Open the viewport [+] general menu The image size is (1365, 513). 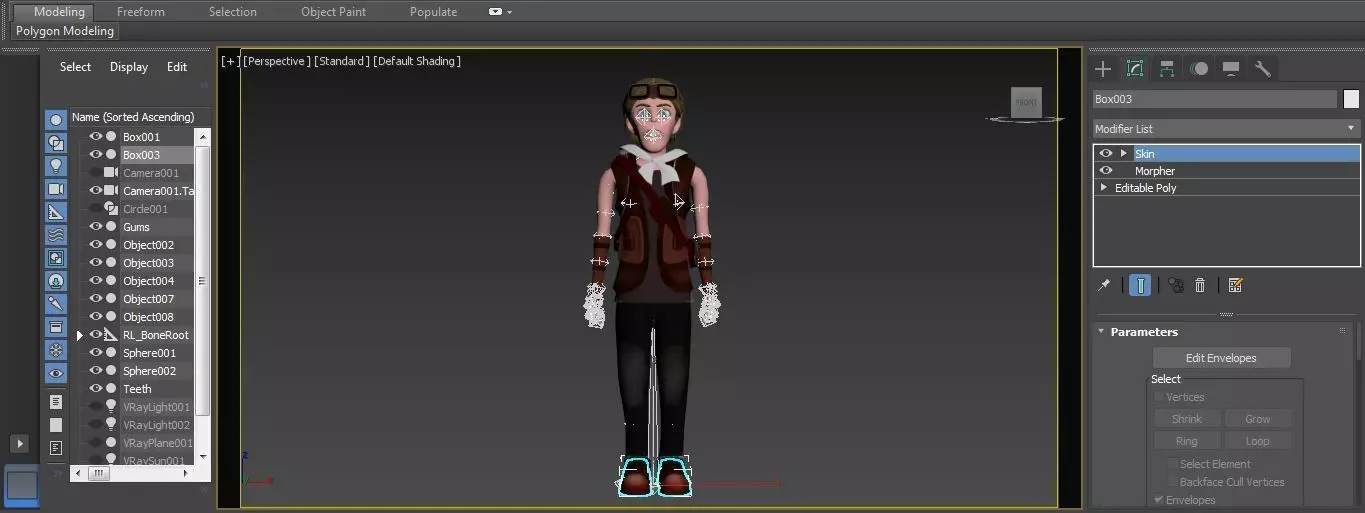coord(231,61)
